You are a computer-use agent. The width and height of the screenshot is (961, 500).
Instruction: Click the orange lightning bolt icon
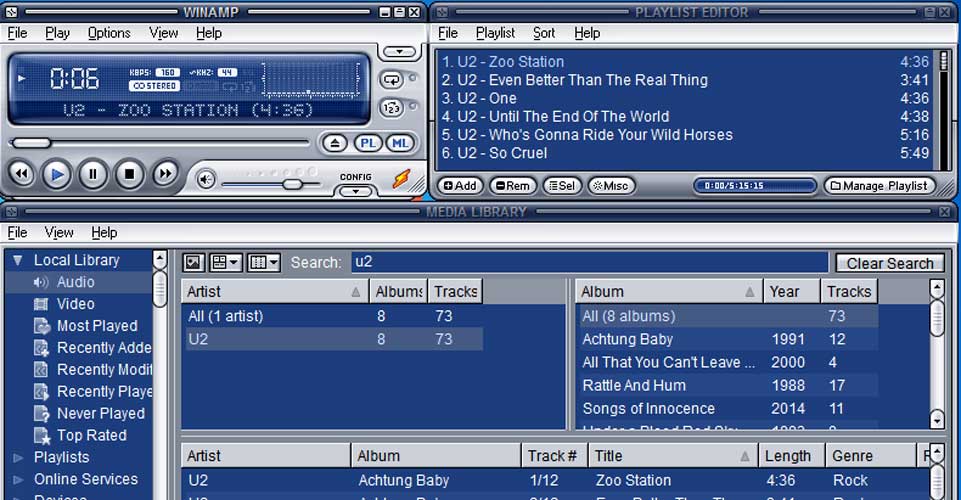point(401,178)
